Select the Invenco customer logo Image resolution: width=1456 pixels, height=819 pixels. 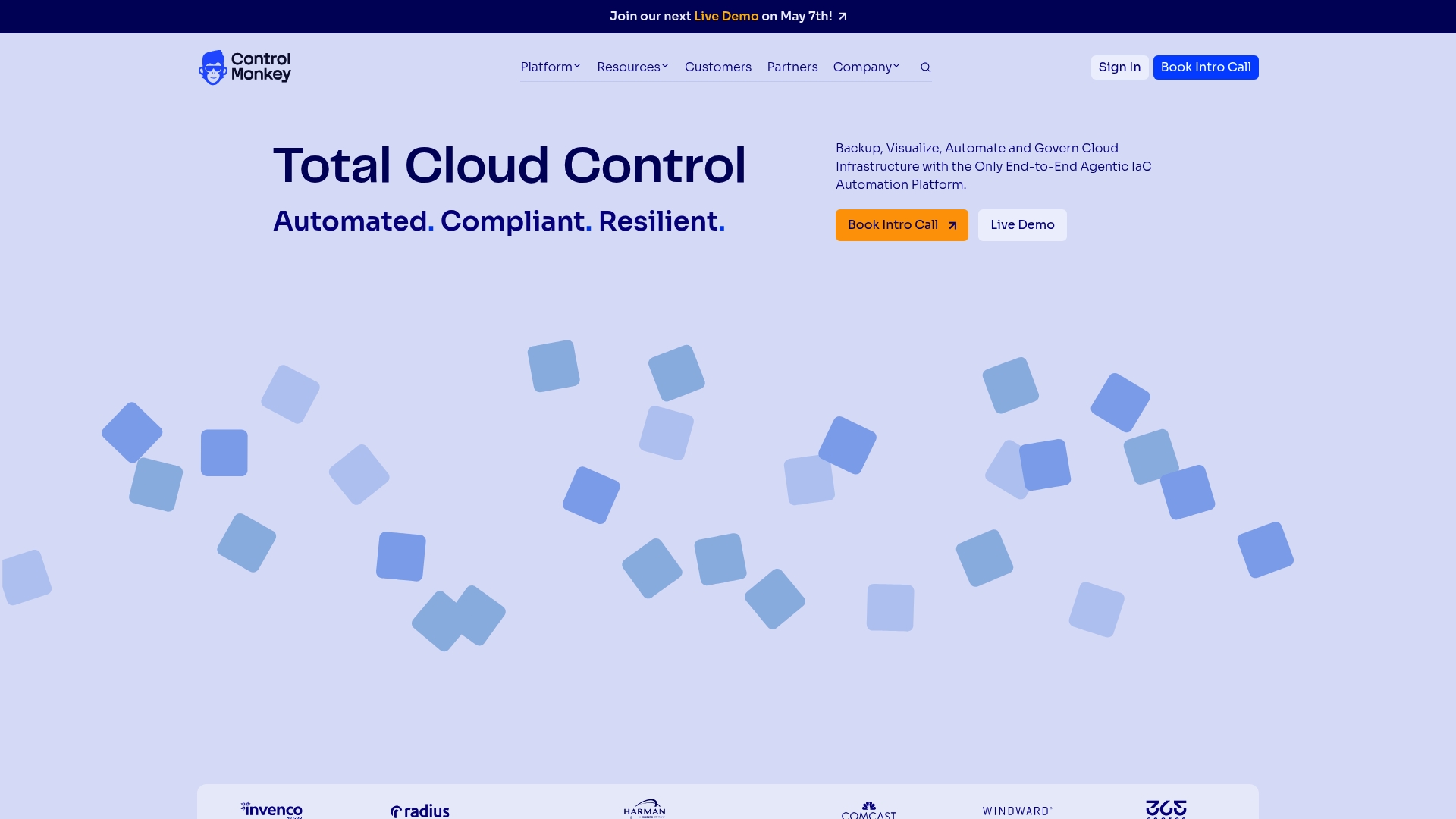point(271,811)
